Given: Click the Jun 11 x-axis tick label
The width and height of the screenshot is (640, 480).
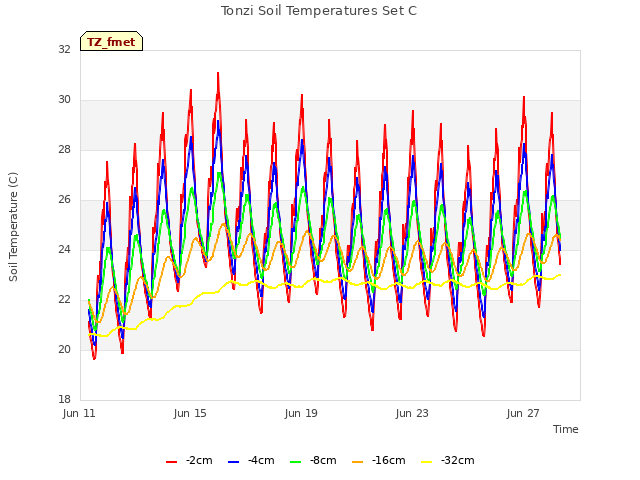Looking at the screenshot, I should tap(79, 413).
